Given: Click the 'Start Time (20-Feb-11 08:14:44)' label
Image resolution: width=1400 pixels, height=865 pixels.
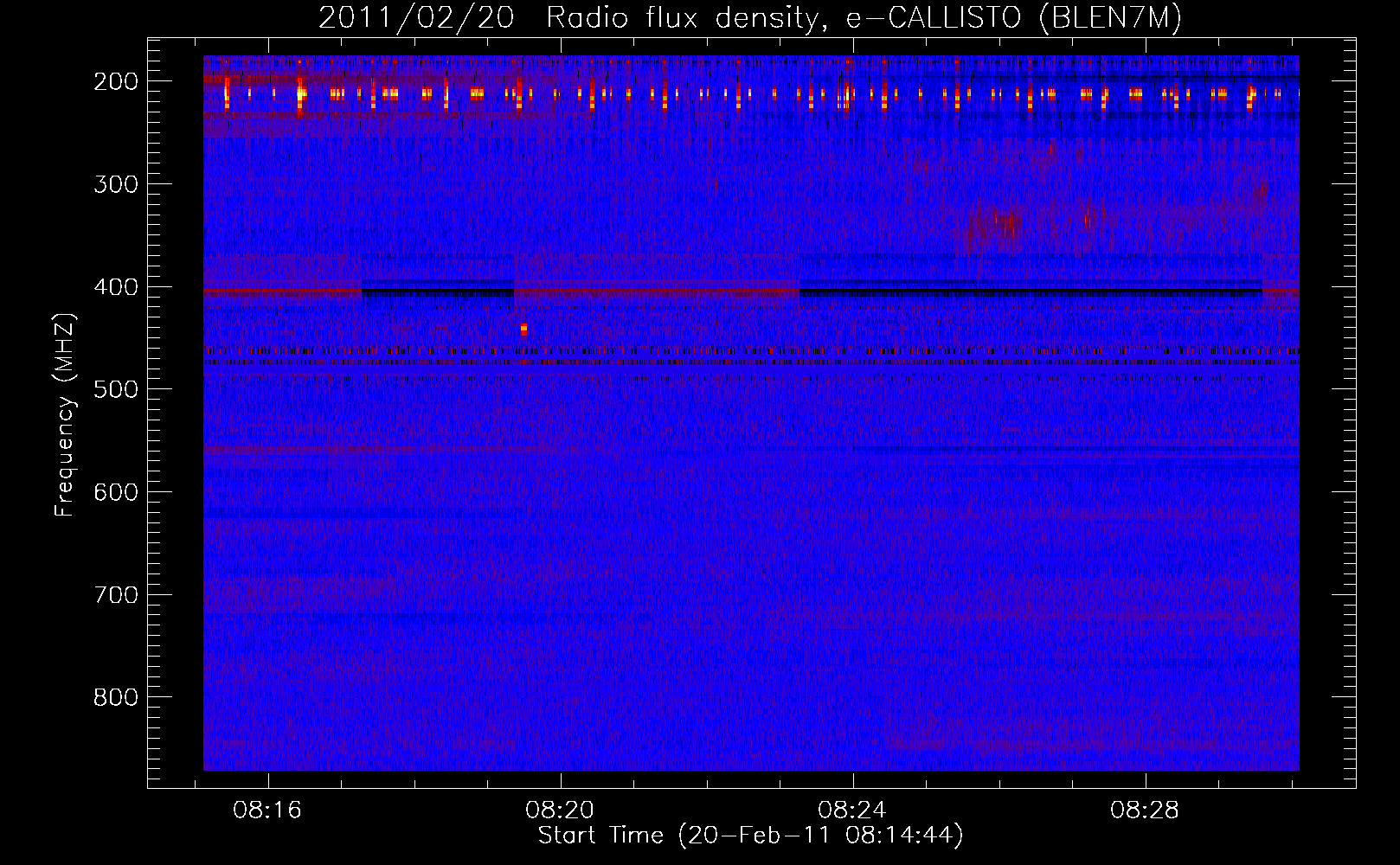Looking at the screenshot, I should tap(750, 836).
